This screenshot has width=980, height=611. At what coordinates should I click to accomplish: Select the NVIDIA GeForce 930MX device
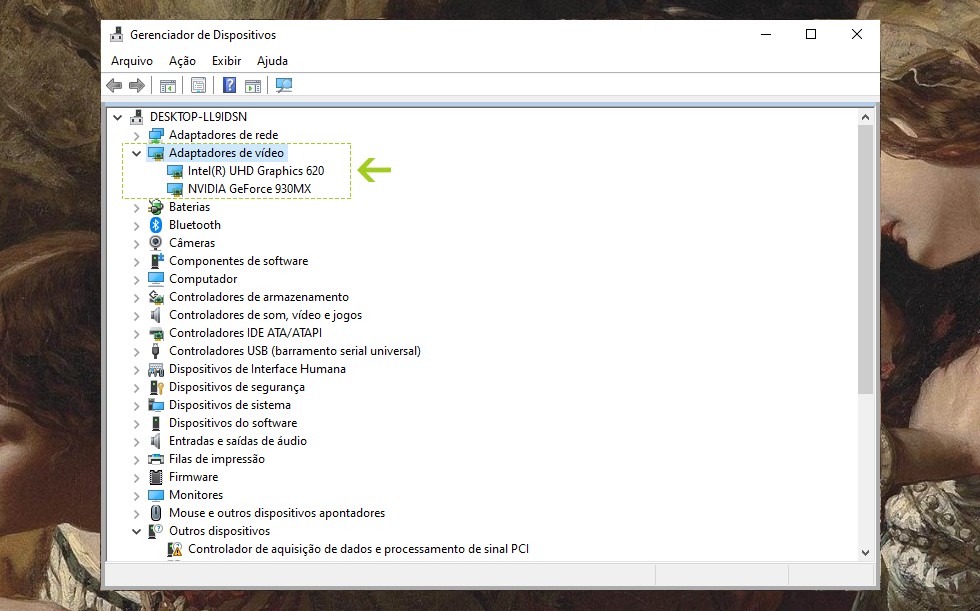[249, 189]
